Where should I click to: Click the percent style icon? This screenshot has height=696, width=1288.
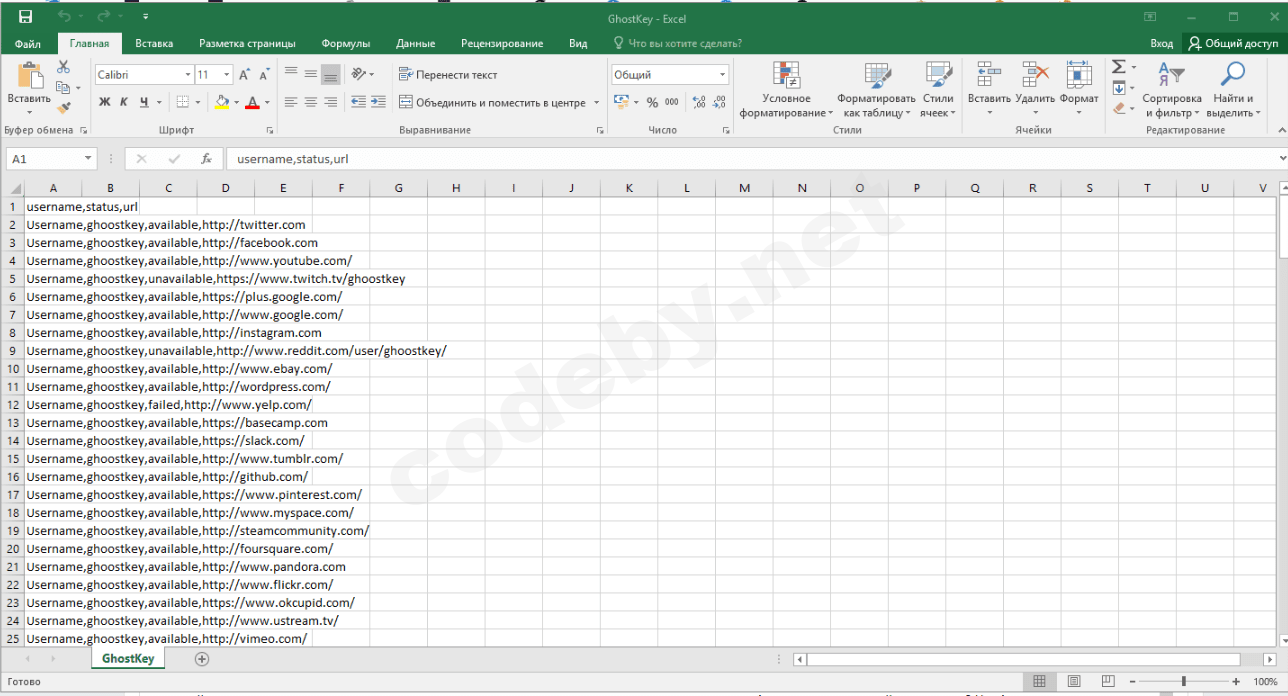coord(652,102)
